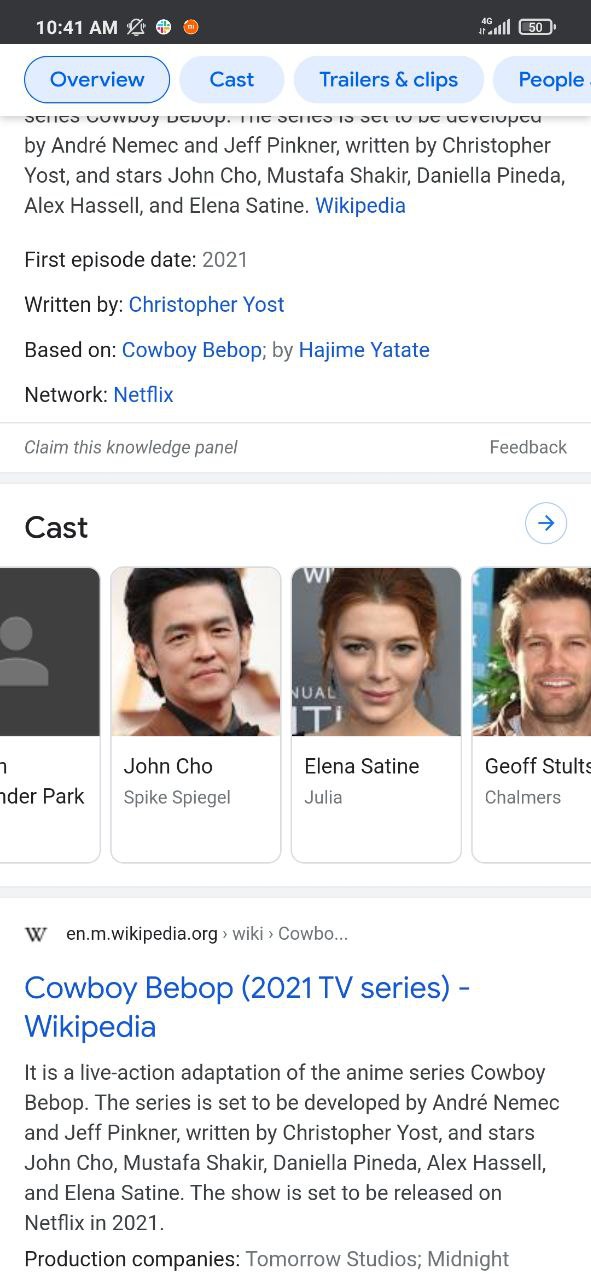Tap the Wikipedia W favicon
This screenshot has width=591, height=1280.
tap(36, 934)
